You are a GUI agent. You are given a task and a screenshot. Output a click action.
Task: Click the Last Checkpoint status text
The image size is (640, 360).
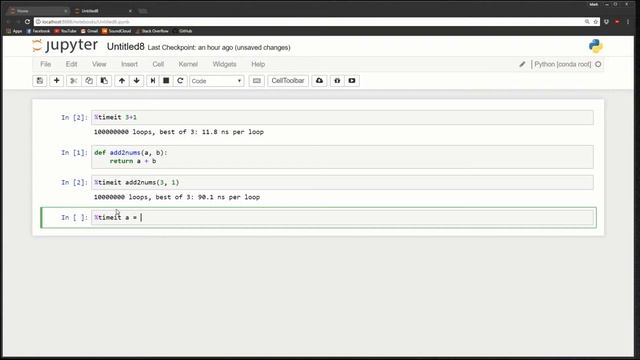[x=219, y=47]
